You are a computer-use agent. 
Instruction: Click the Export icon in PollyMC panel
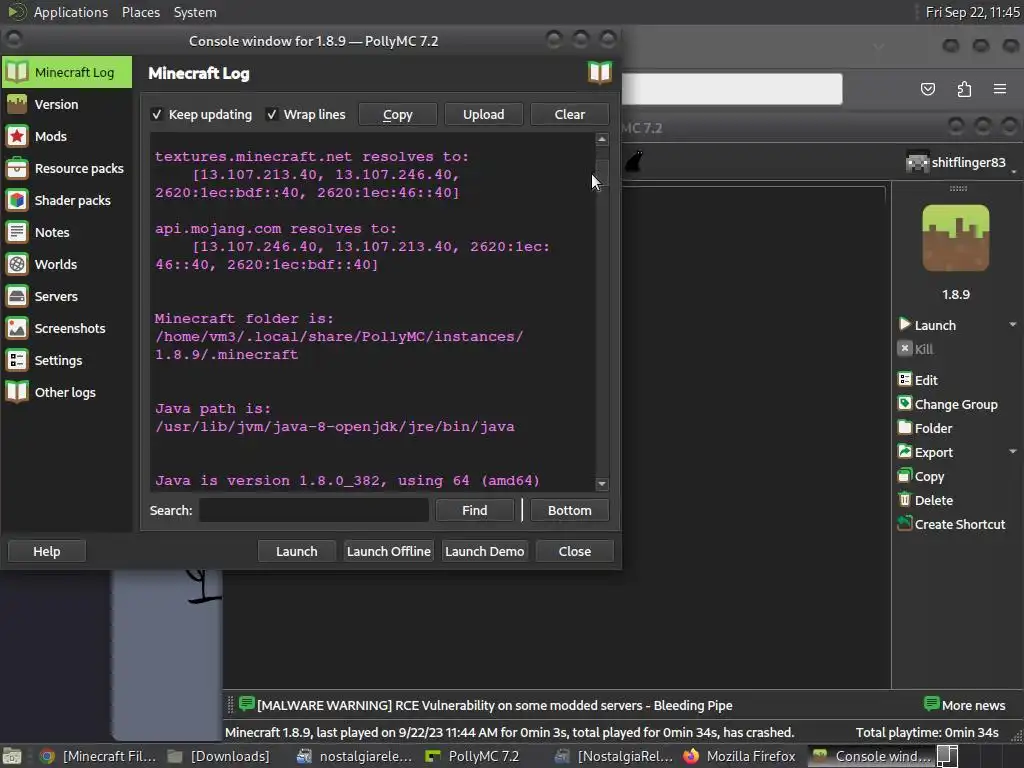pos(904,452)
